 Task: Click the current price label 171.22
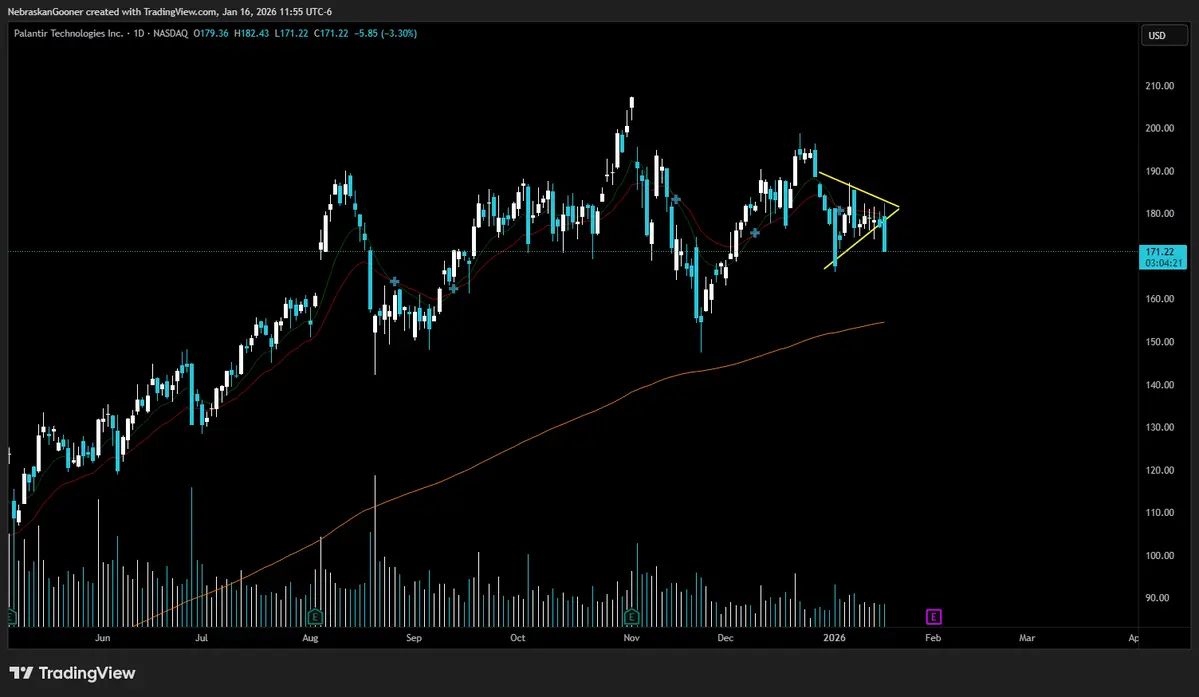coord(1159,251)
